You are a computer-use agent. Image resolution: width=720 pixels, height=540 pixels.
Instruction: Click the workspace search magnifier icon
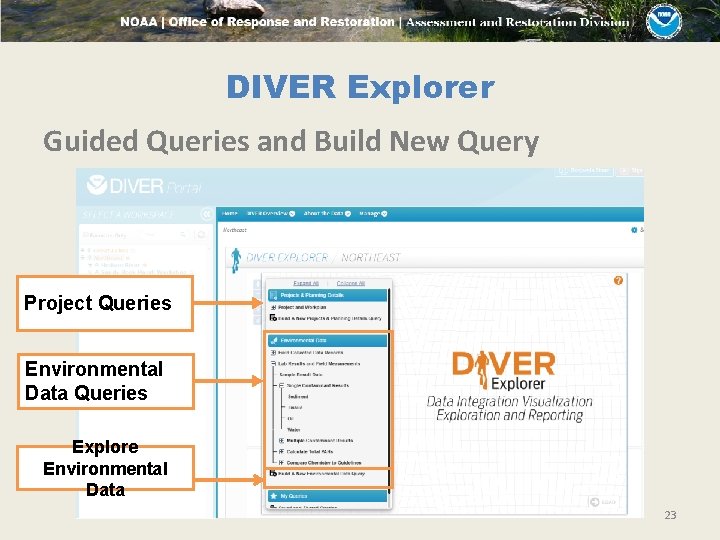coord(183,235)
